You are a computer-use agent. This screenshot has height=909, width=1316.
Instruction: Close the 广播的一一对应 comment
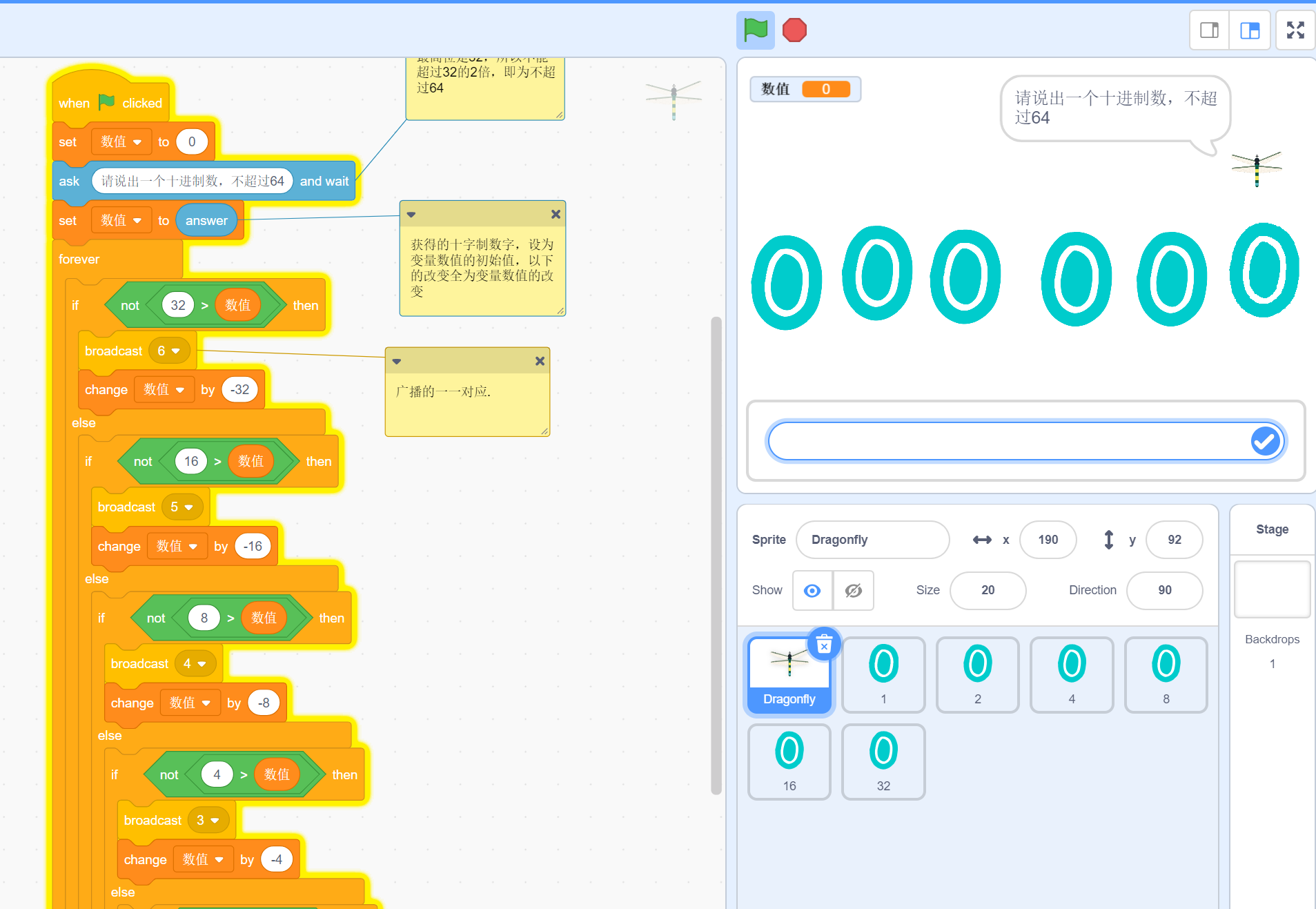tap(540, 361)
